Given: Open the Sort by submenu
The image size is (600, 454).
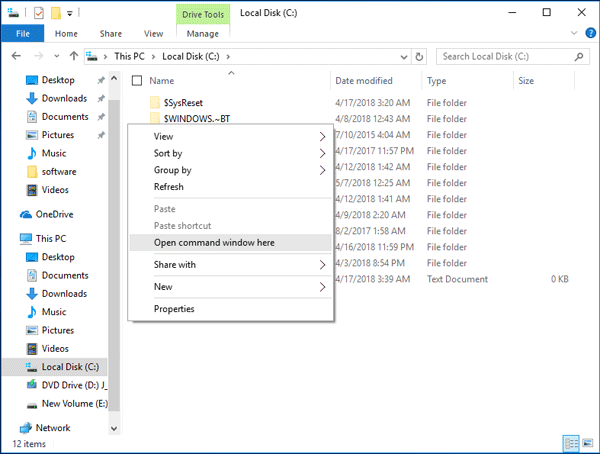Looking at the screenshot, I should (x=231, y=154).
